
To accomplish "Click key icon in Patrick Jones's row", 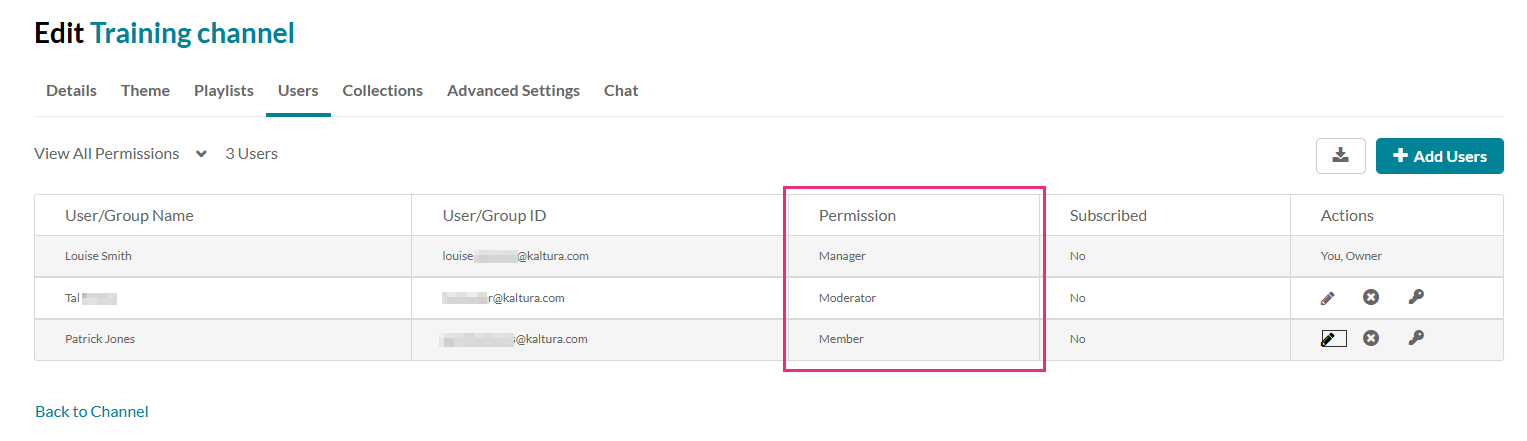I will pyautogui.click(x=1416, y=338).
